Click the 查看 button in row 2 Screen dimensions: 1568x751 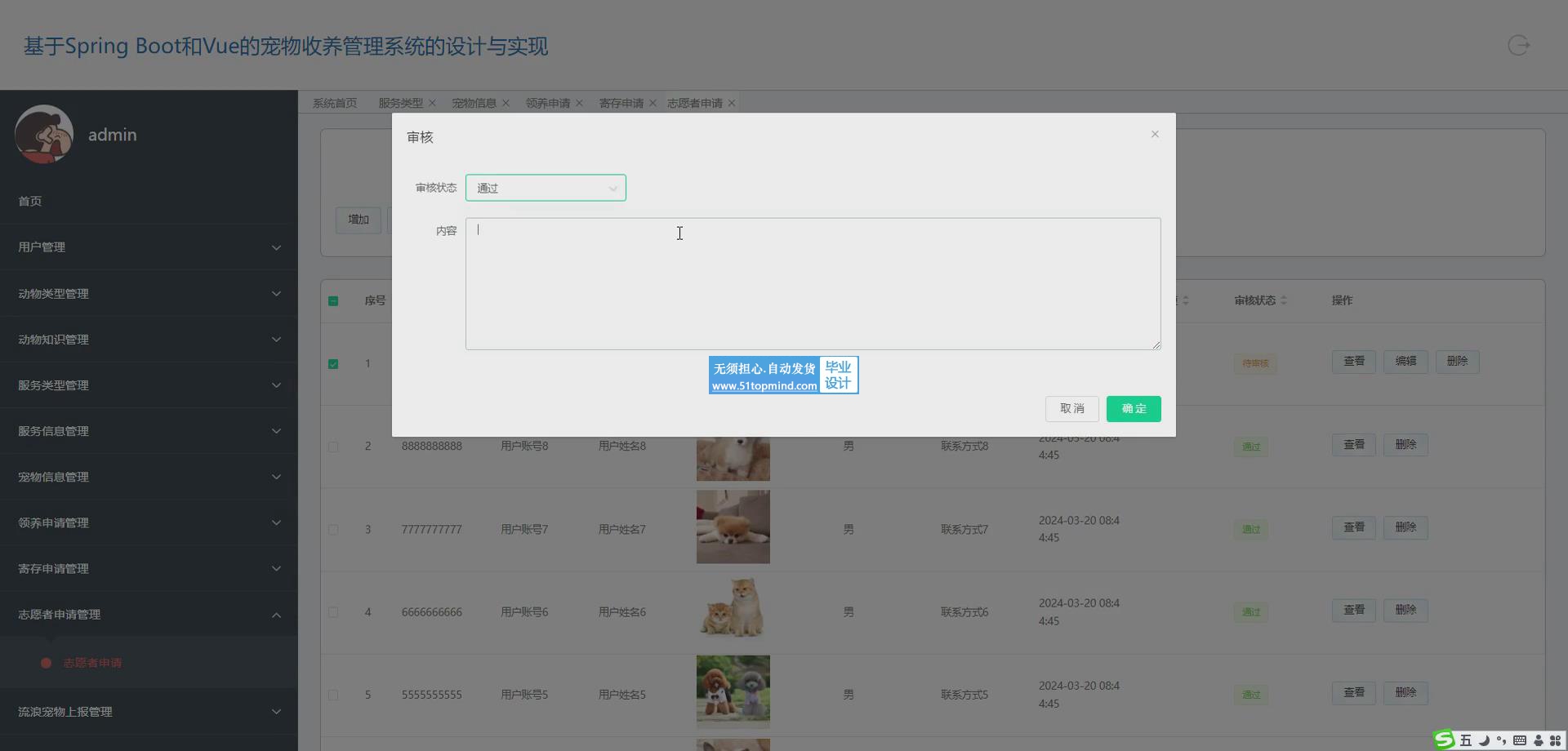click(x=1354, y=445)
